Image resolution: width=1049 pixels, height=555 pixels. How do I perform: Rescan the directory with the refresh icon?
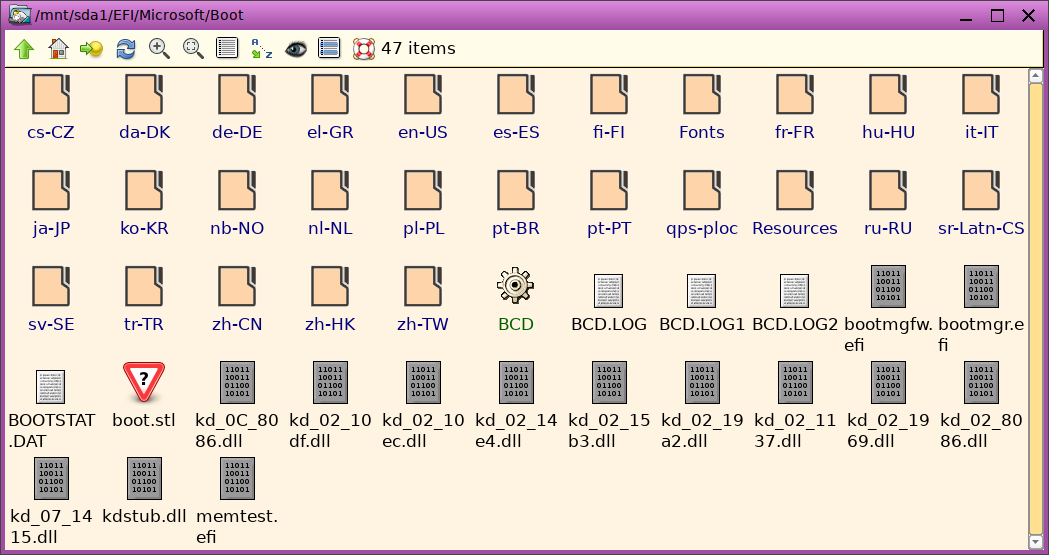[126, 48]
